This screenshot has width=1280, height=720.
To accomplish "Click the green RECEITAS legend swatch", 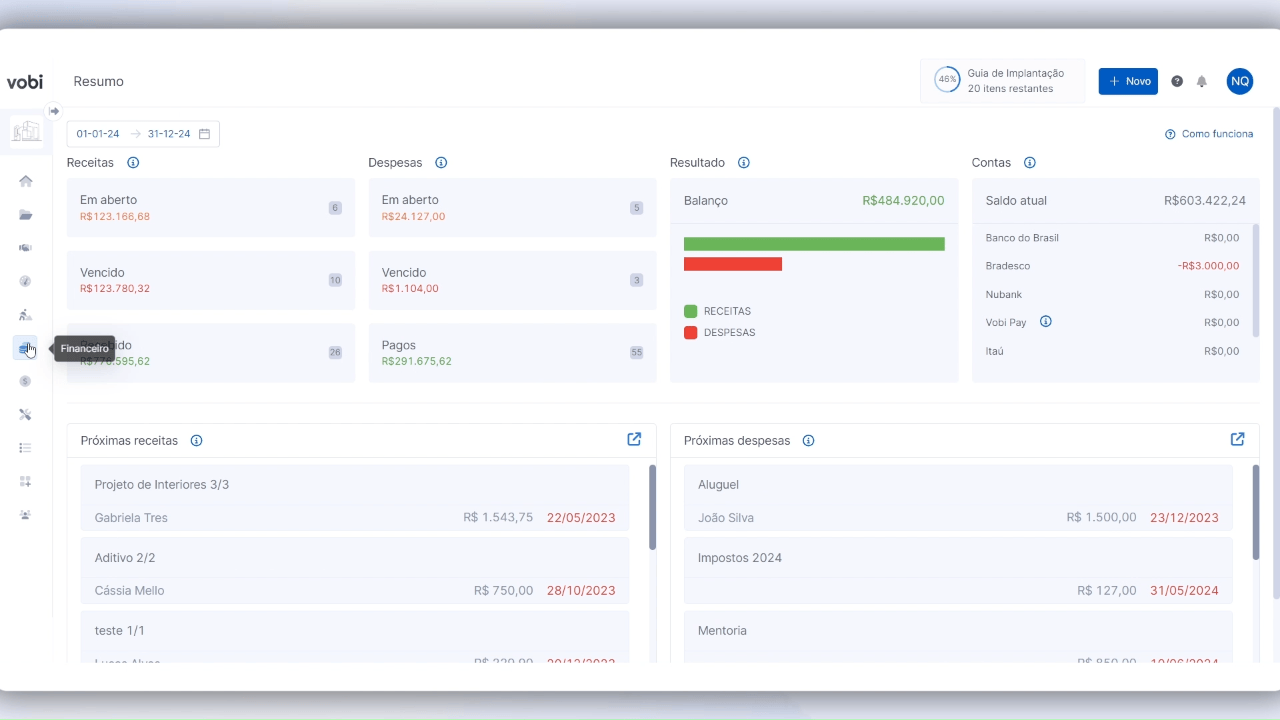I will click(690, 311).
